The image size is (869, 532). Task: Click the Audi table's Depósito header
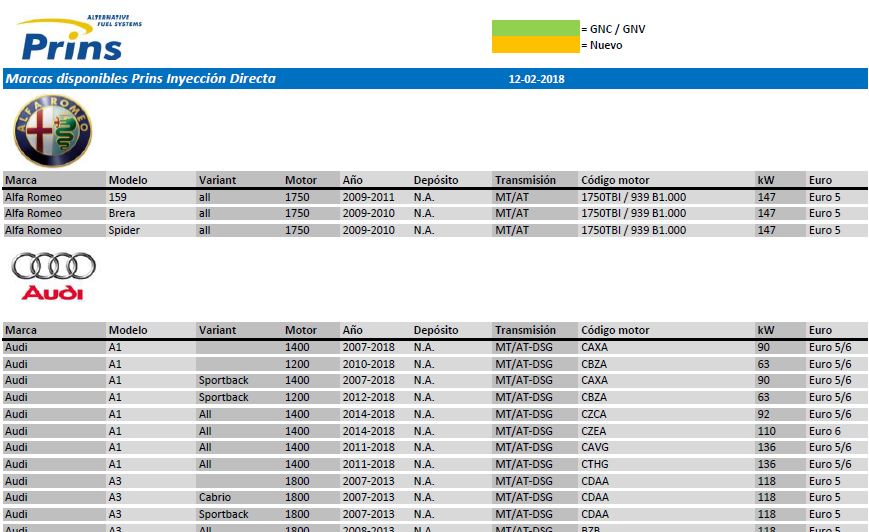pyautogui.click(x=436, y=330)
